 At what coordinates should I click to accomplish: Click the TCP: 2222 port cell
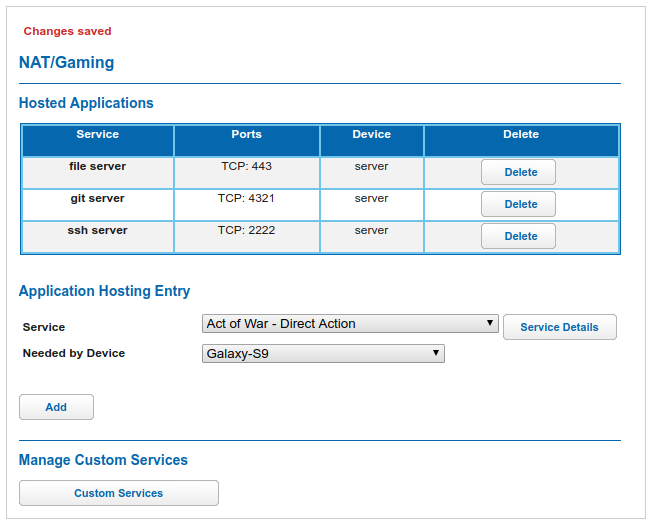tap(246, 230)
